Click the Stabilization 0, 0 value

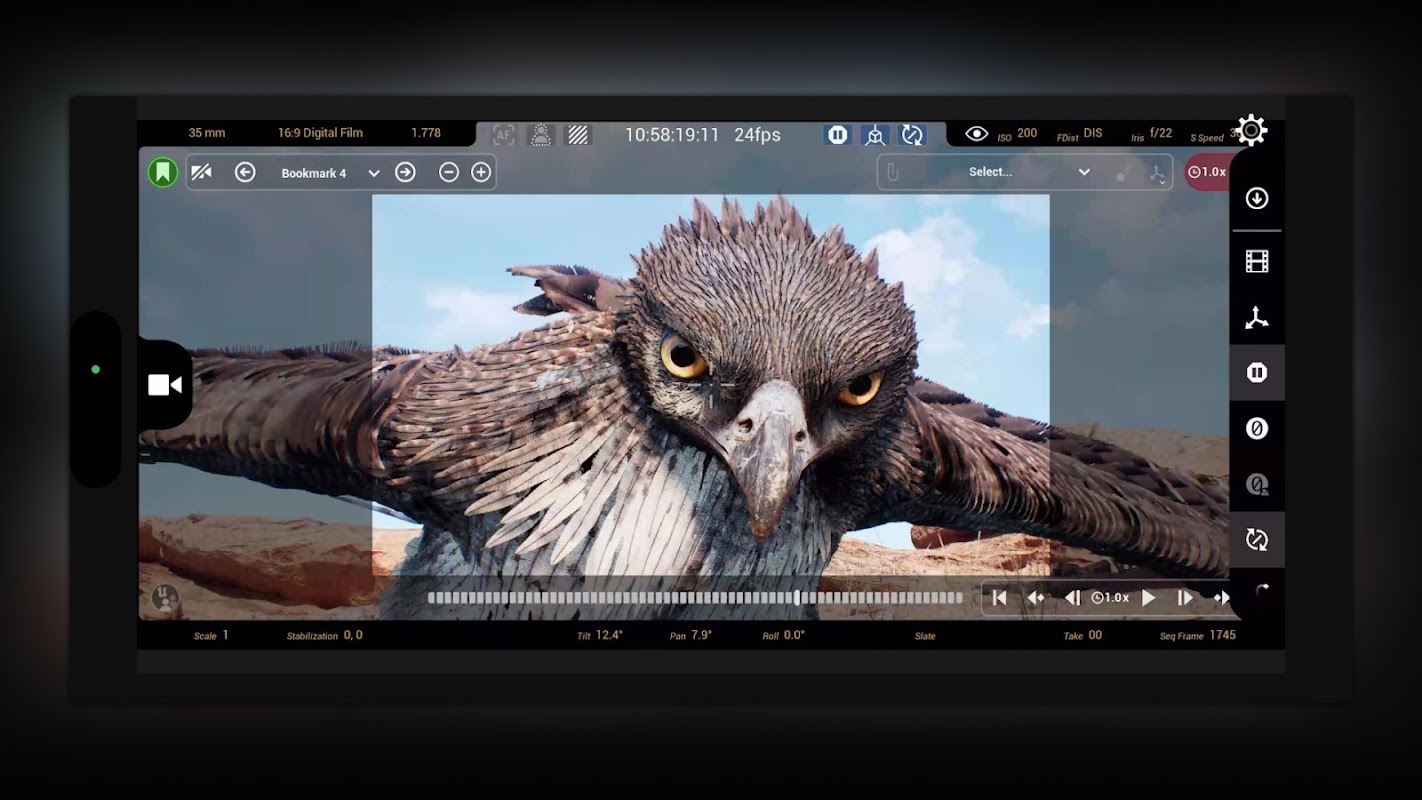pyautogui.click(x=325, y=635)
